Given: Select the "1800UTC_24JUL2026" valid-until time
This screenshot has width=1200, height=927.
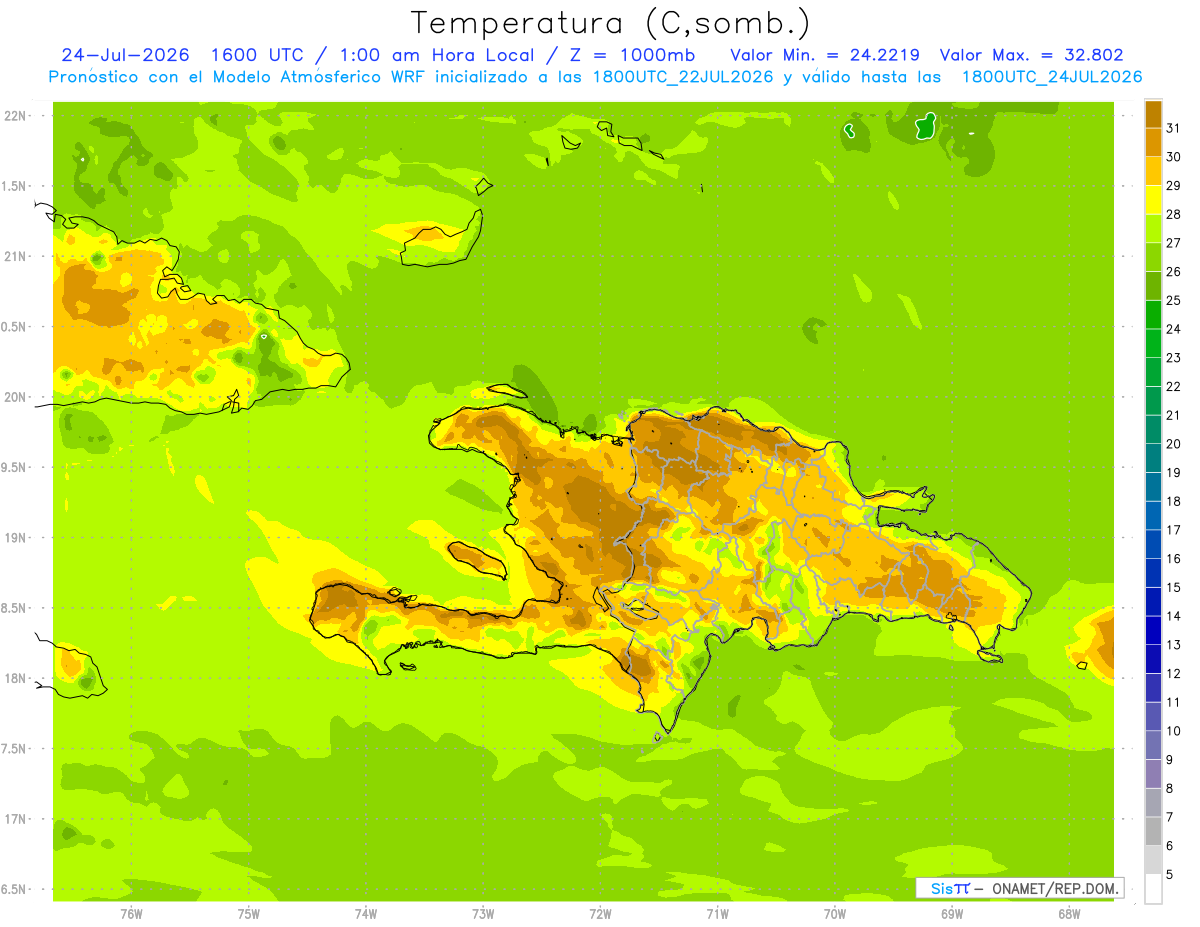Looking at the screenshot, I should click(x=1051, y=77).
